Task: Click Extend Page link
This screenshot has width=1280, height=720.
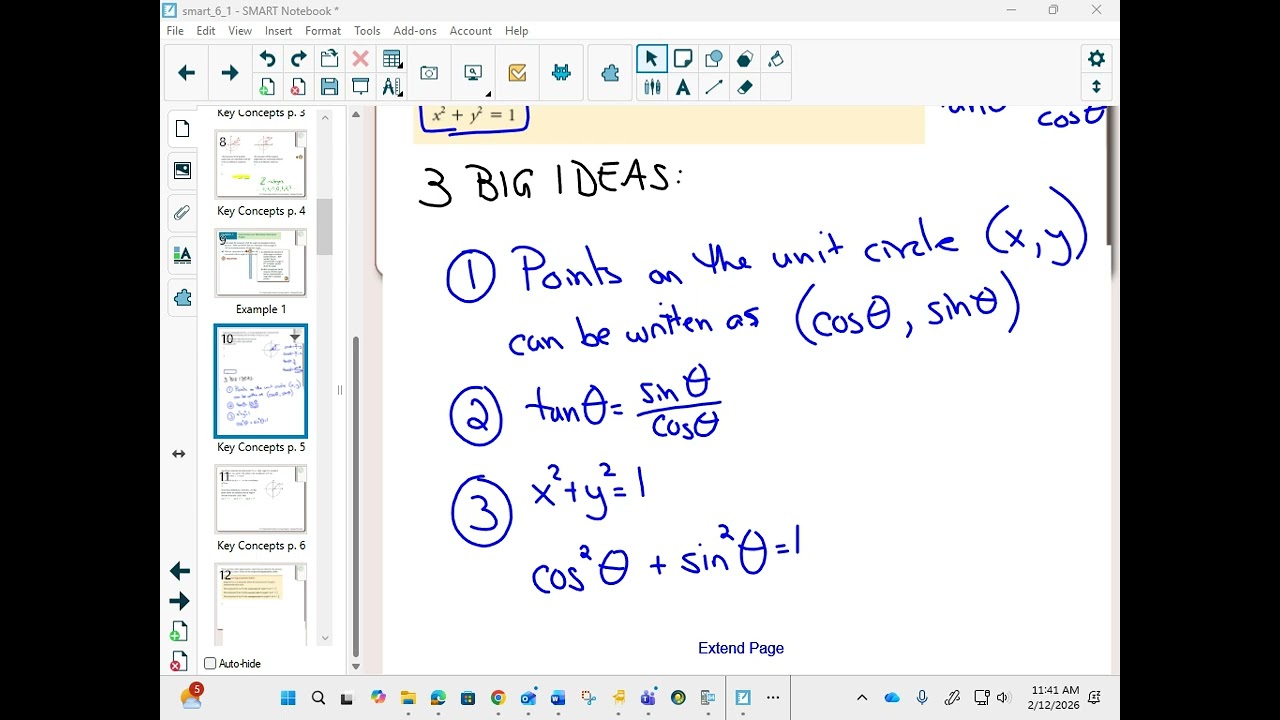Action: point(741,648)
